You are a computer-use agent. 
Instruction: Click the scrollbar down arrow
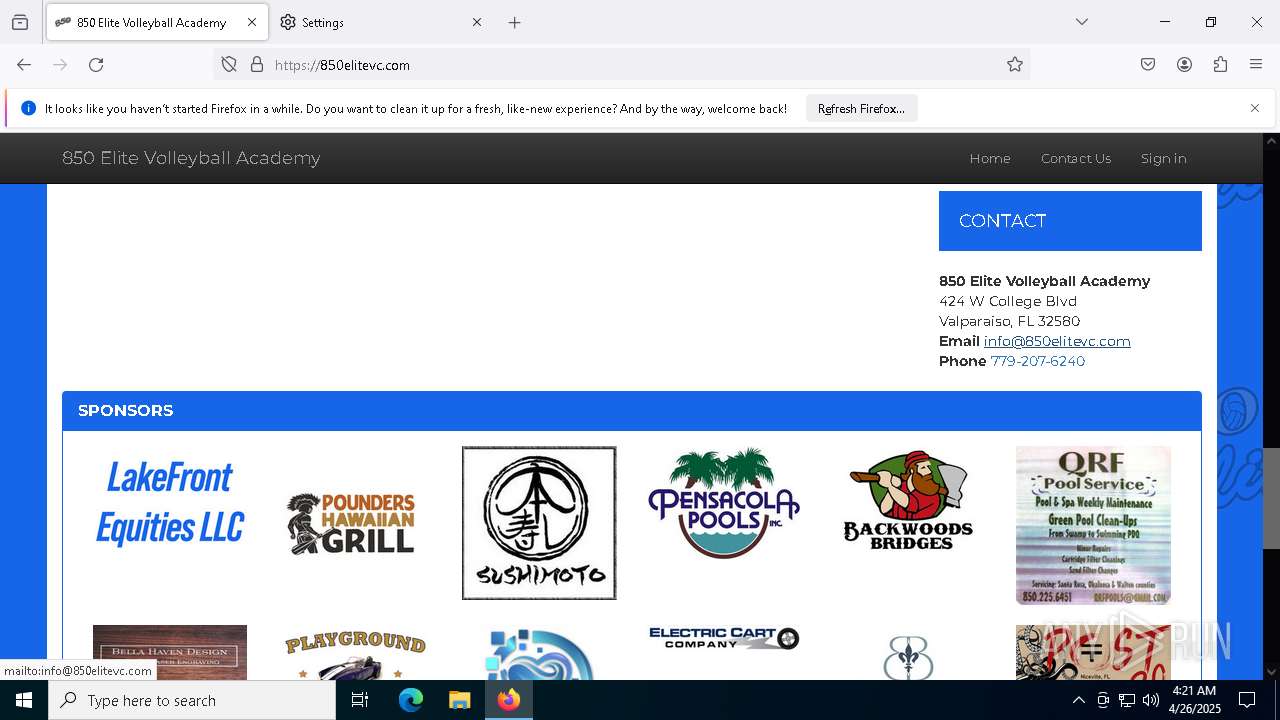click(x=1271, y=672)
